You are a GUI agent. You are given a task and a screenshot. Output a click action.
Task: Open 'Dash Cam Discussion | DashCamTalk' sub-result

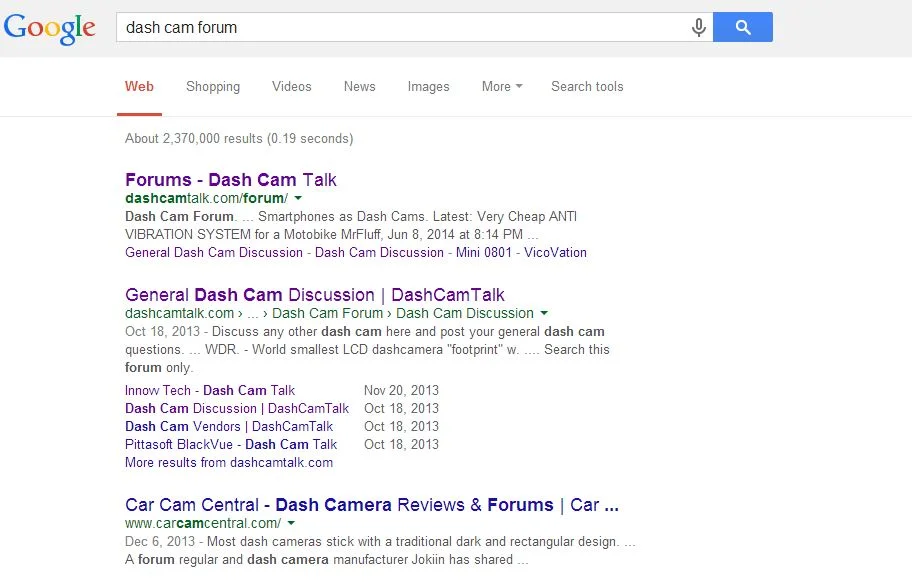[x=237, y=408]
